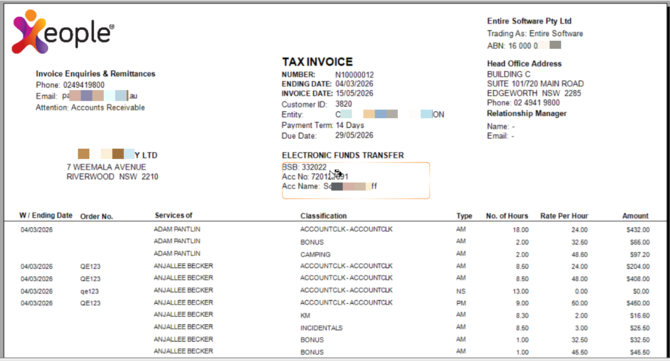670x361 pixels.
Task: Click Services of column header
Action: [173, 215]
